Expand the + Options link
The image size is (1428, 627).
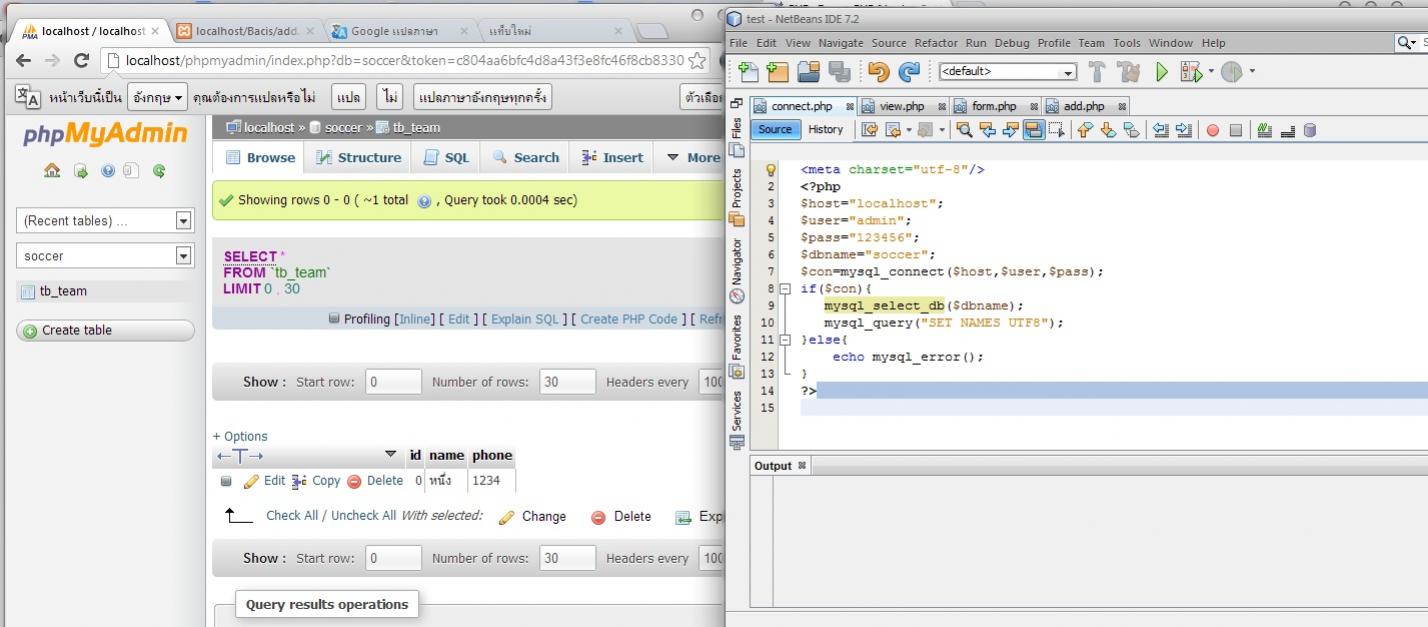click(x=240, y=436)
